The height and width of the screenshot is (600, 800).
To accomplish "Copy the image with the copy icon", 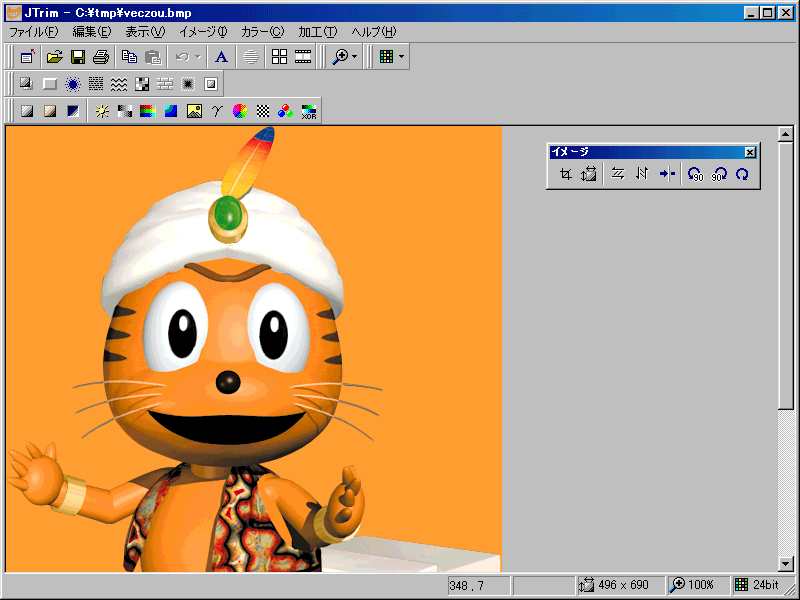I will [x=129, y=57].
